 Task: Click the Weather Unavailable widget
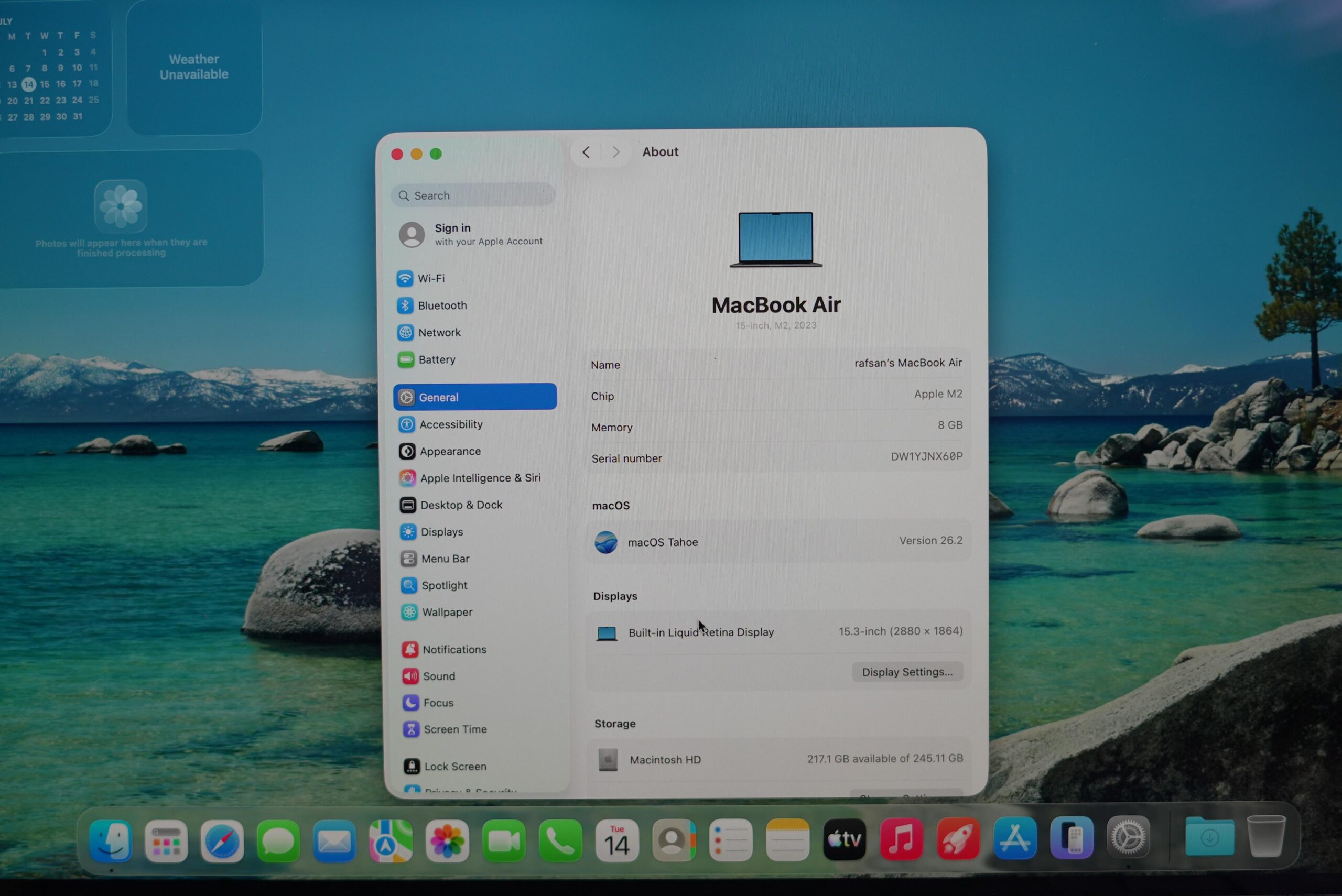click(194, 67)
